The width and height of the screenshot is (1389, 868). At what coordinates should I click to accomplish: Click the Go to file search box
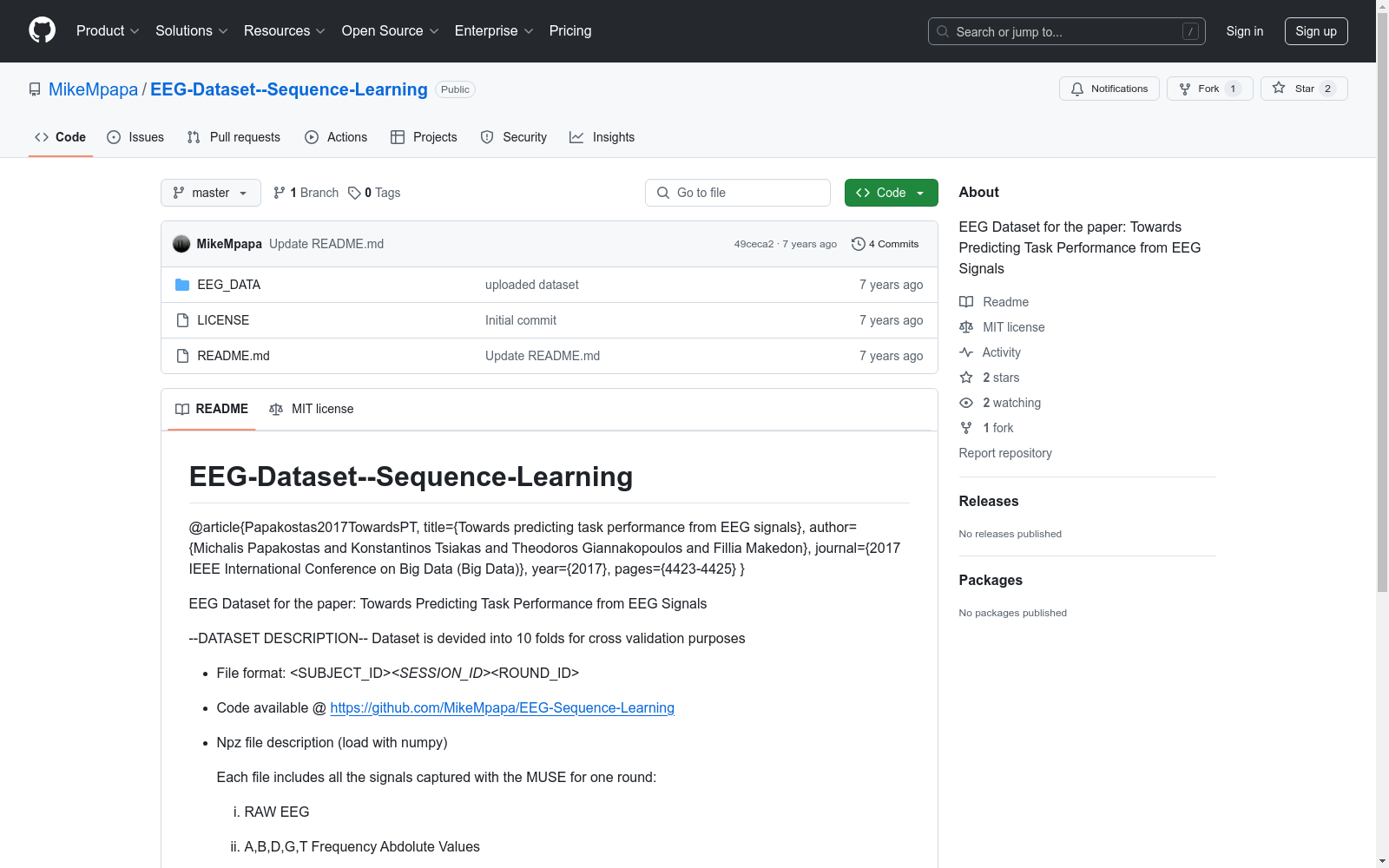(x=738, y=193)
